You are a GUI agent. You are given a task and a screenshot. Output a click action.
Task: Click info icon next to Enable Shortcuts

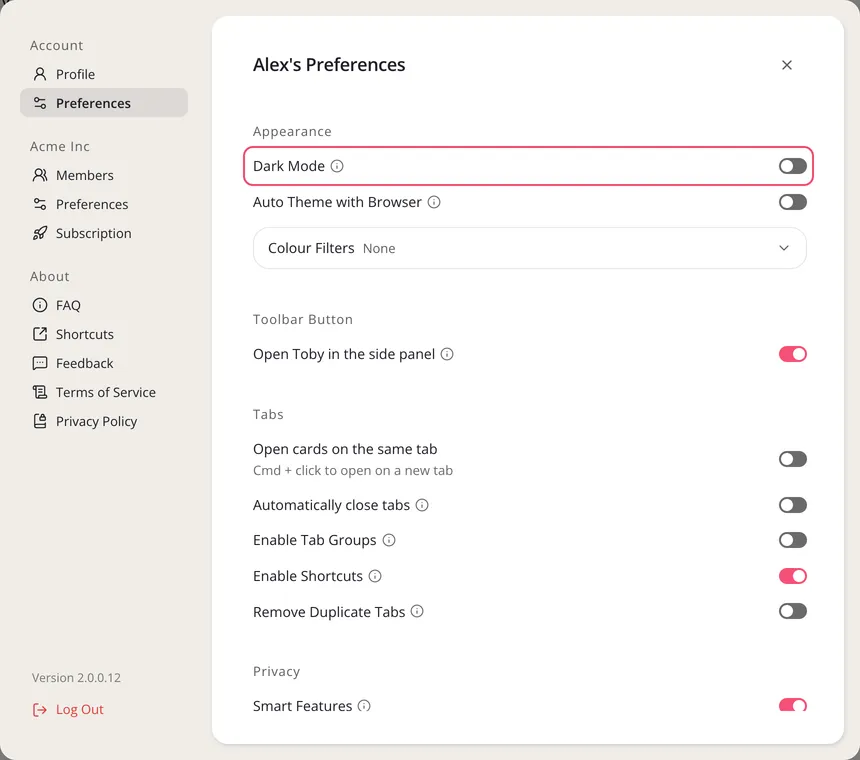pos(375,576)
